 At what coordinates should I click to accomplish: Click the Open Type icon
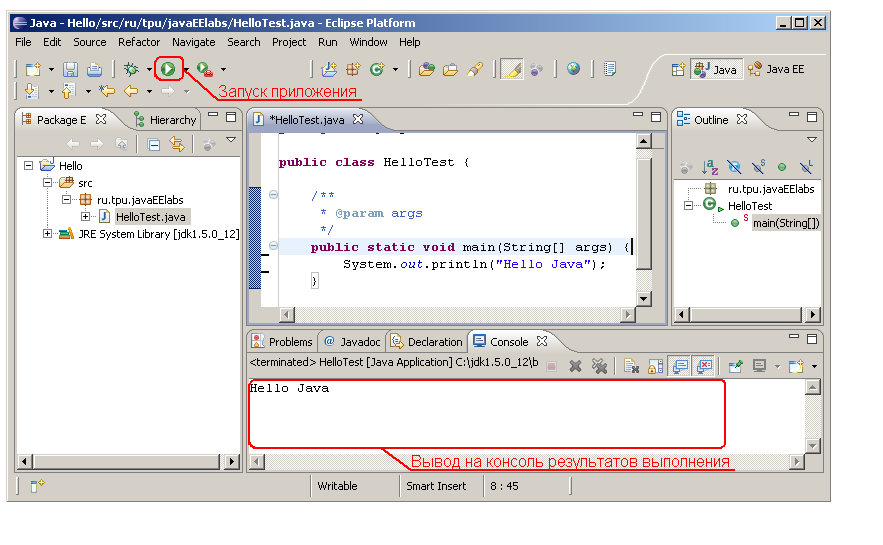tap(426, 69)
